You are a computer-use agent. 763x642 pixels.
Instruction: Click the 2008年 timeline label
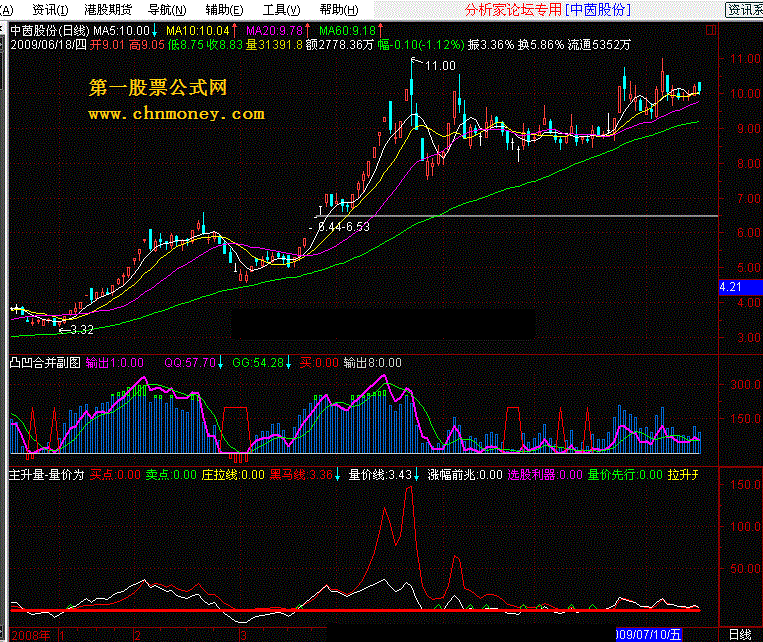click(31, 635)
